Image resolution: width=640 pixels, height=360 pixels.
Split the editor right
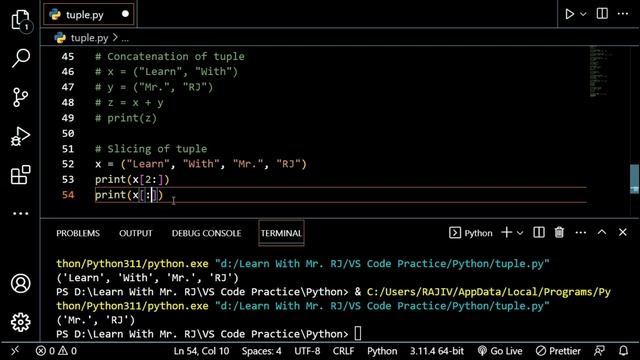602,13
